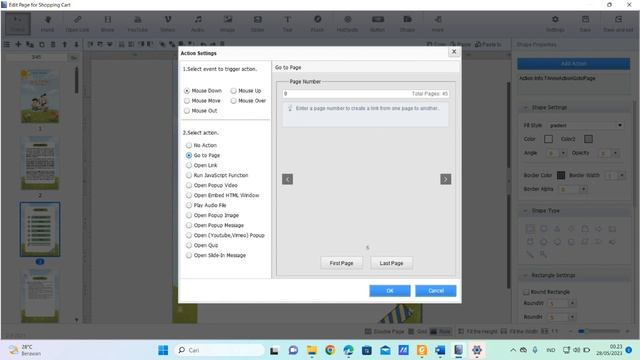Choose the Open Quiz action
The height and width of the screenshot is (360, 640).
pos(189,245)
